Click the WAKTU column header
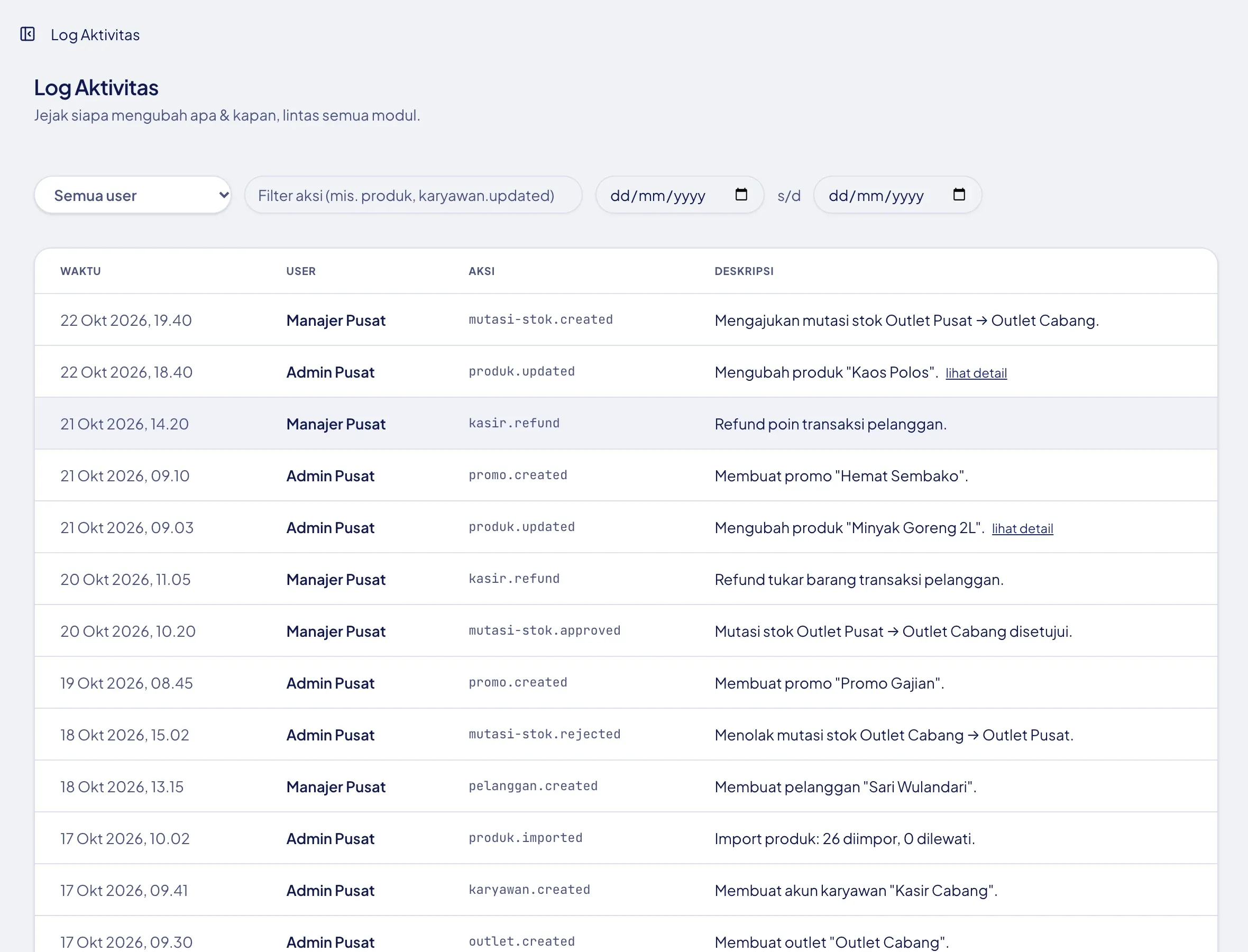Image resolution: width=1248 pixels, height=952 pixels. tap(80, 271)
